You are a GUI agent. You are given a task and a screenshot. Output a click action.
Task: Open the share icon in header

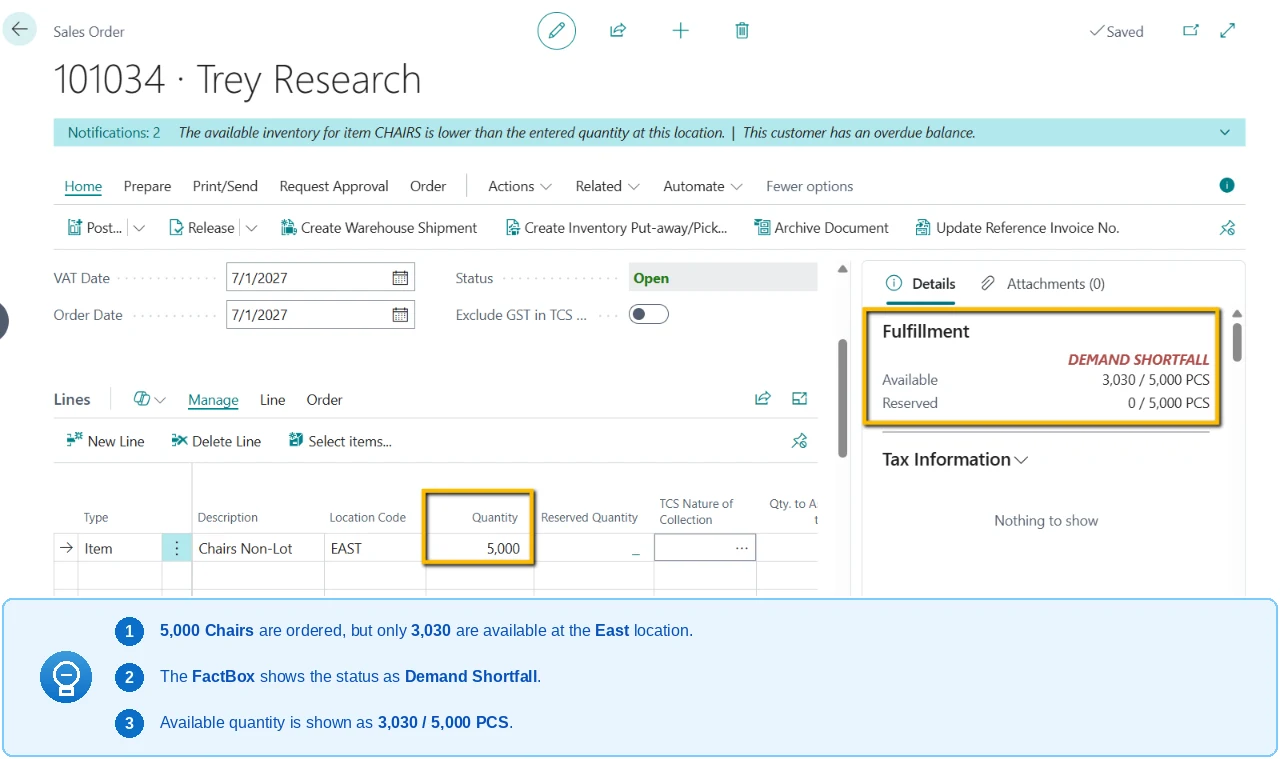(x=618, y=31)
